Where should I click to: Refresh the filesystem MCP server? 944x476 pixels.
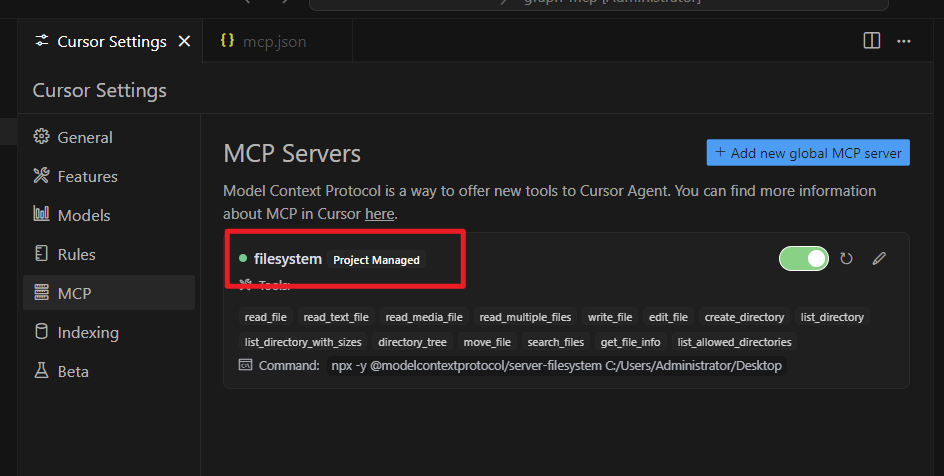846,259
